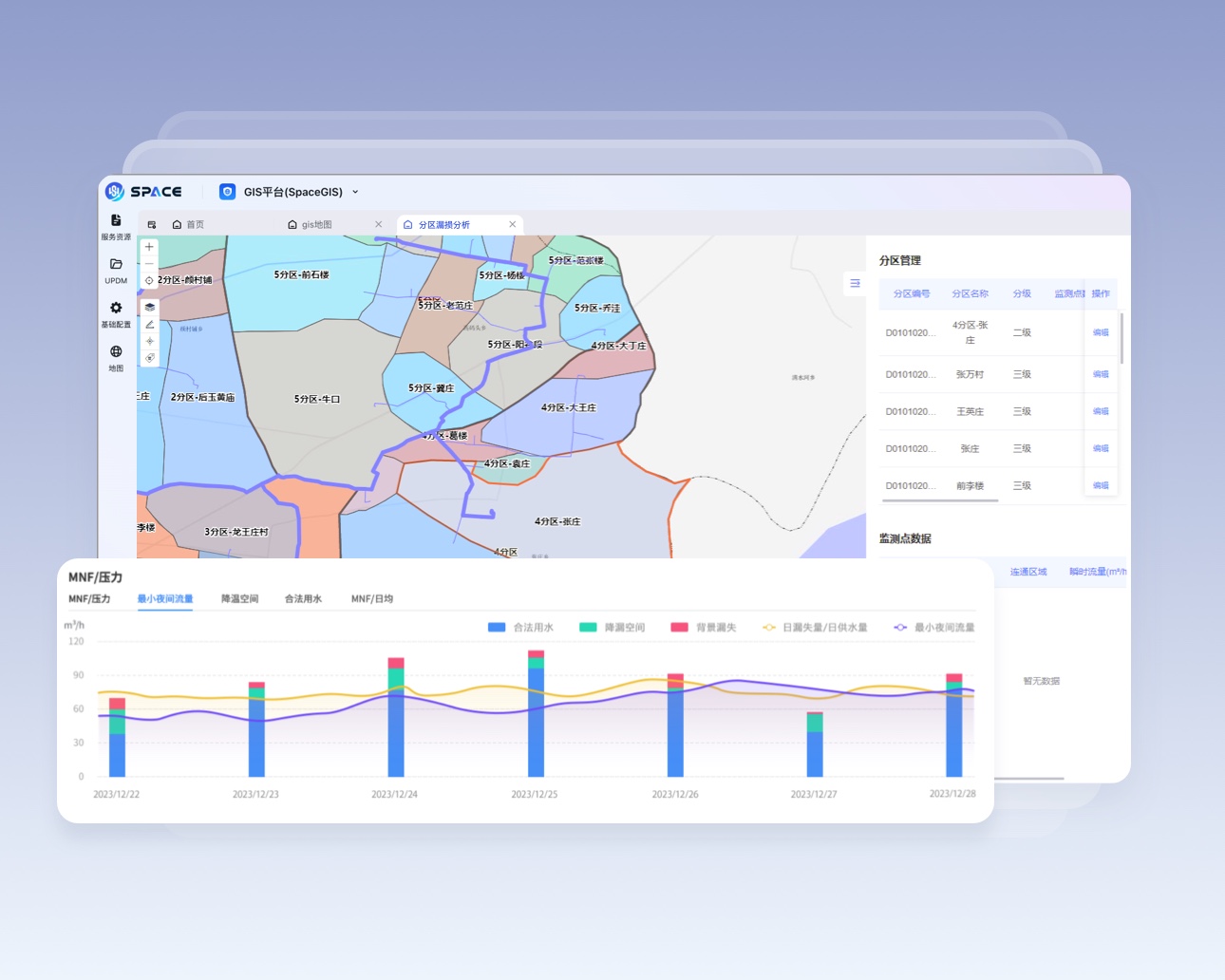This screenshot has height=980, width=1225.
Task: Open the UPDM folder icon
Action: (116, 270)
